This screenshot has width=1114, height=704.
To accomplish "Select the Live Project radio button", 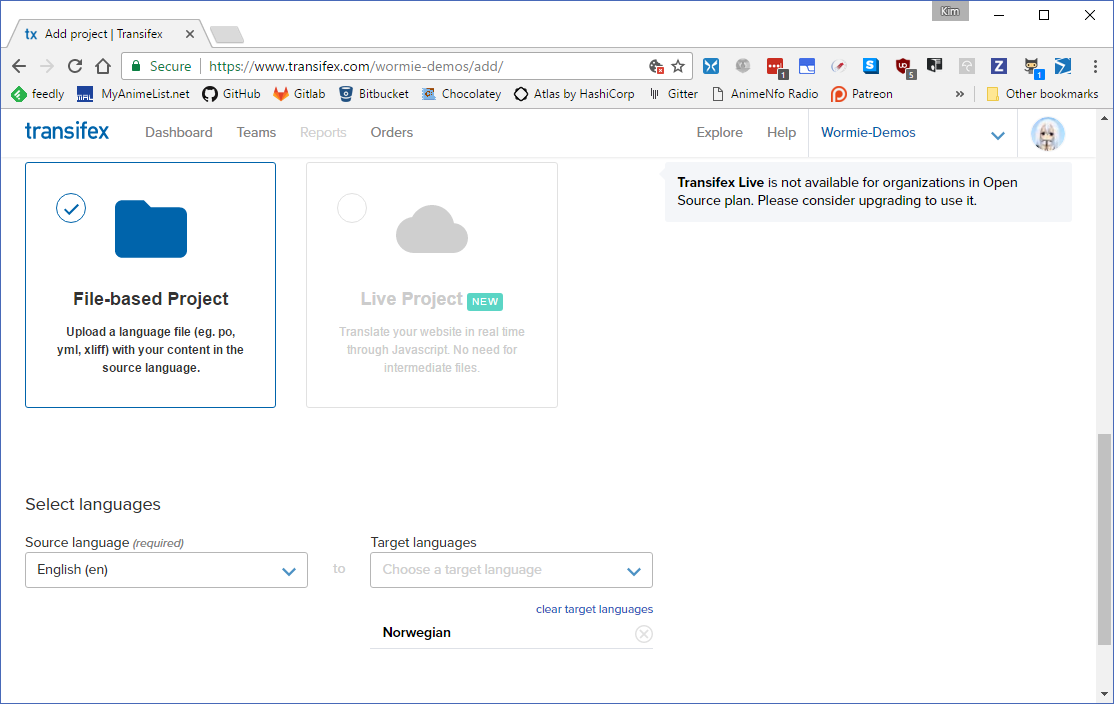I will tap(352, 208).
